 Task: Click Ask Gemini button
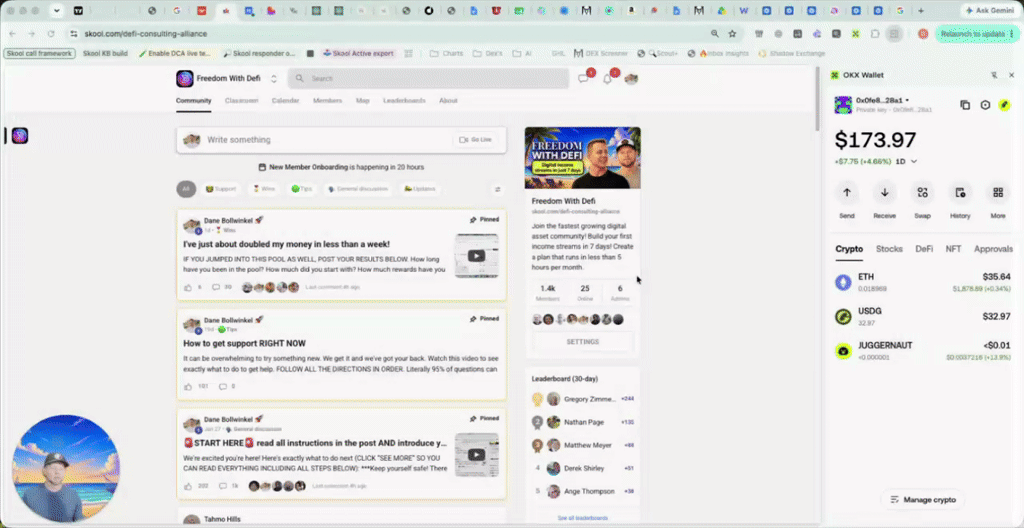(x=991, y=10)
